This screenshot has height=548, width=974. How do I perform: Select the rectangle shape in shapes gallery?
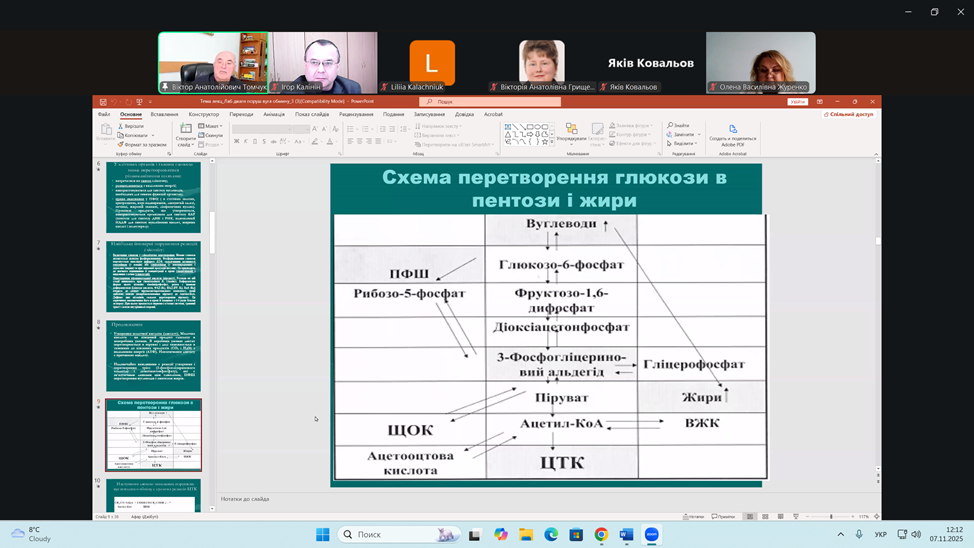[x=530, y=127]
